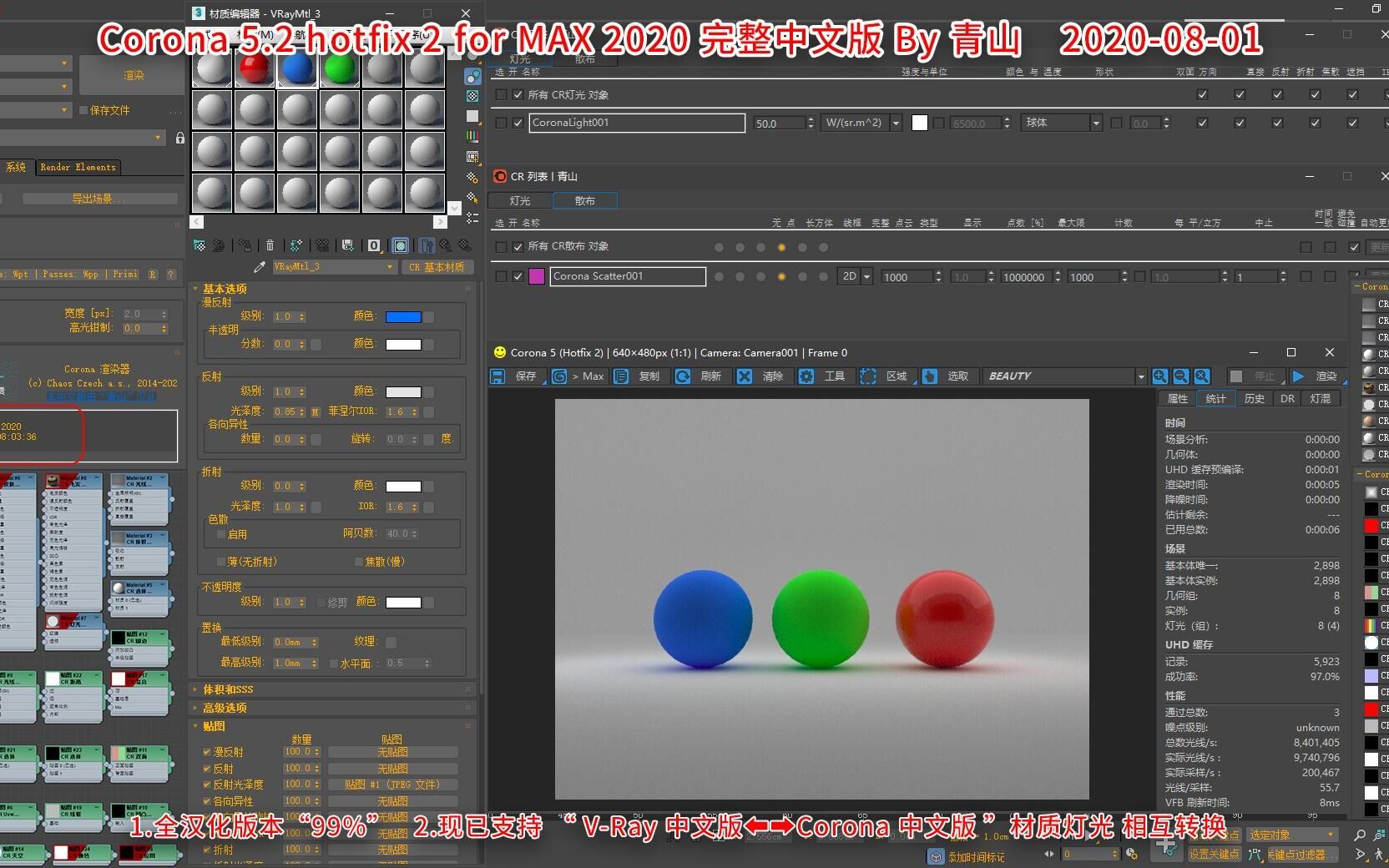Open the material/map navigator icon
The image size is (1389, 868).
click(x=472, y=218)
